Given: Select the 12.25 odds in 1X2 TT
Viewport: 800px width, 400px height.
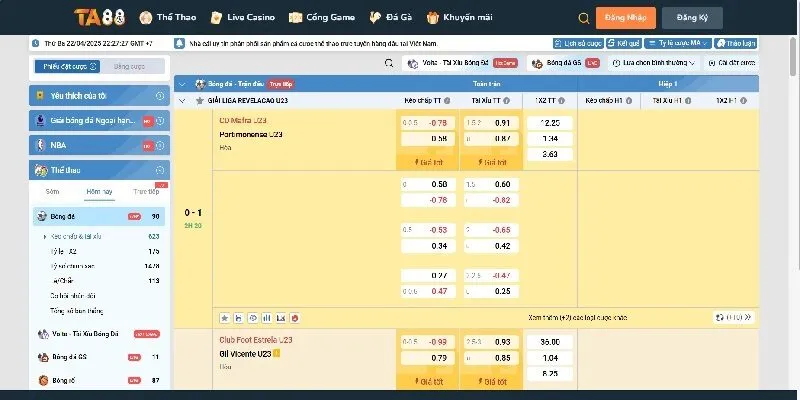Looking at the screenshot, I should [550, 122].
